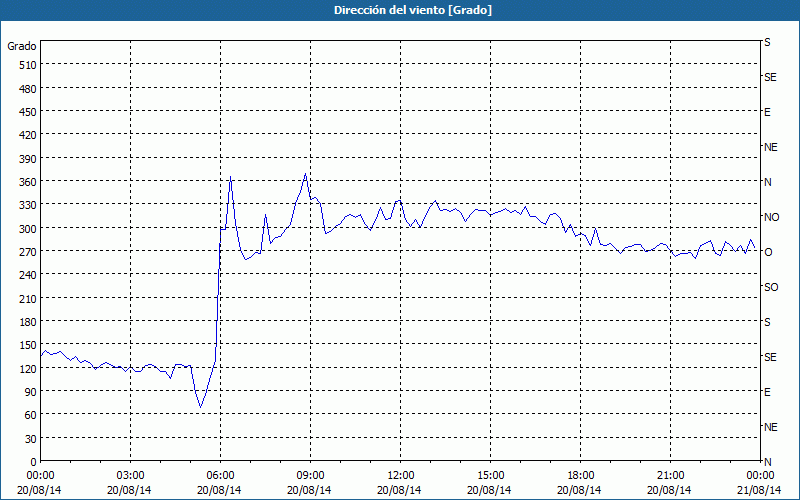
Task: Click the 150 degree axis label
Action: (29, 345)
